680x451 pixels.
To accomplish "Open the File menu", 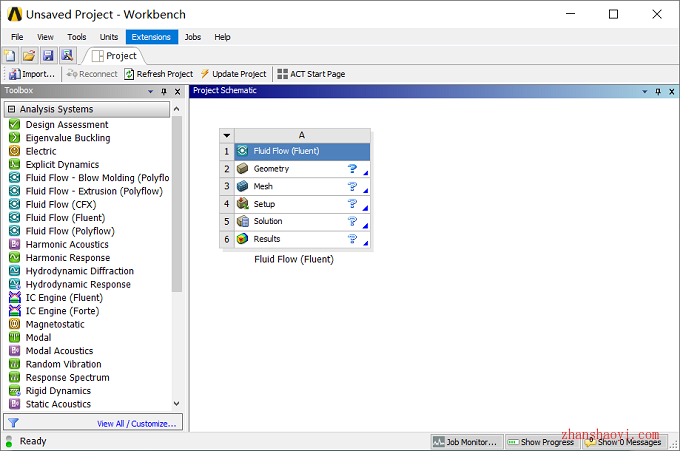I will (x=17, y=37).
